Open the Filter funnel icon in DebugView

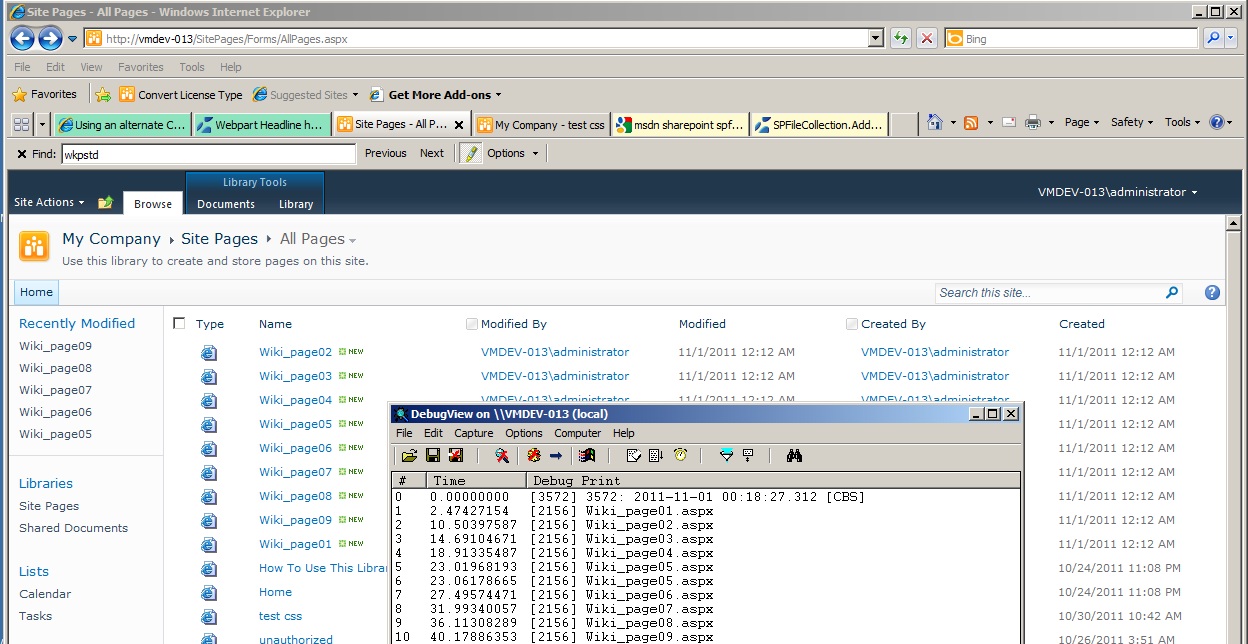(727, 456)
